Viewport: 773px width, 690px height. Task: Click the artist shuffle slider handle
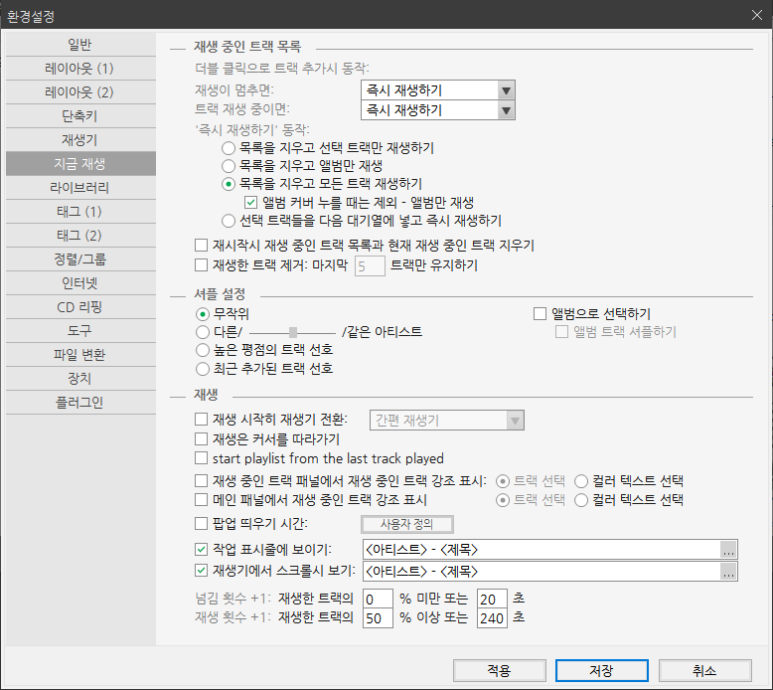point(293,332)
